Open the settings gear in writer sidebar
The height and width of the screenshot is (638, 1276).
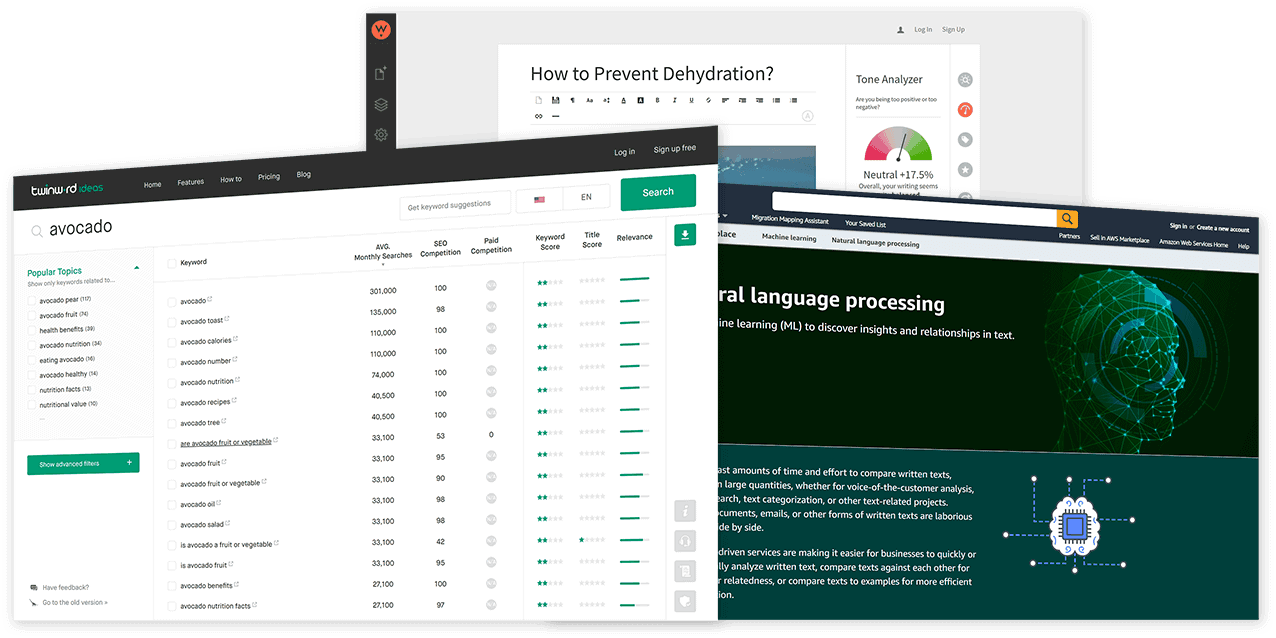[380, 135]
